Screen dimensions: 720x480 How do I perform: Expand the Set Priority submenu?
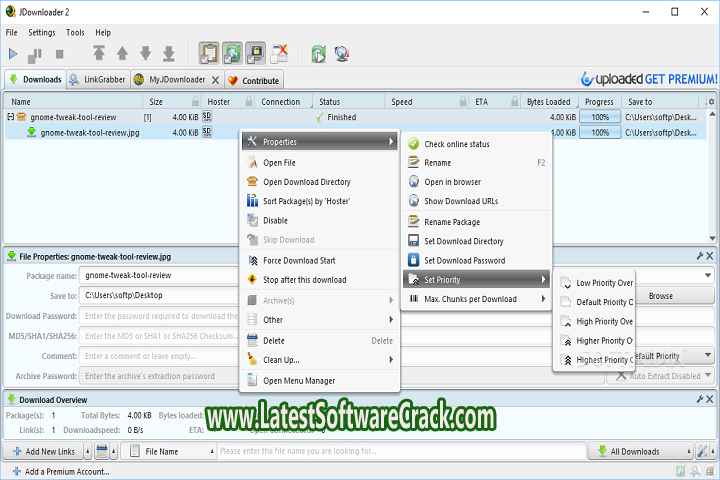[477, 280]
